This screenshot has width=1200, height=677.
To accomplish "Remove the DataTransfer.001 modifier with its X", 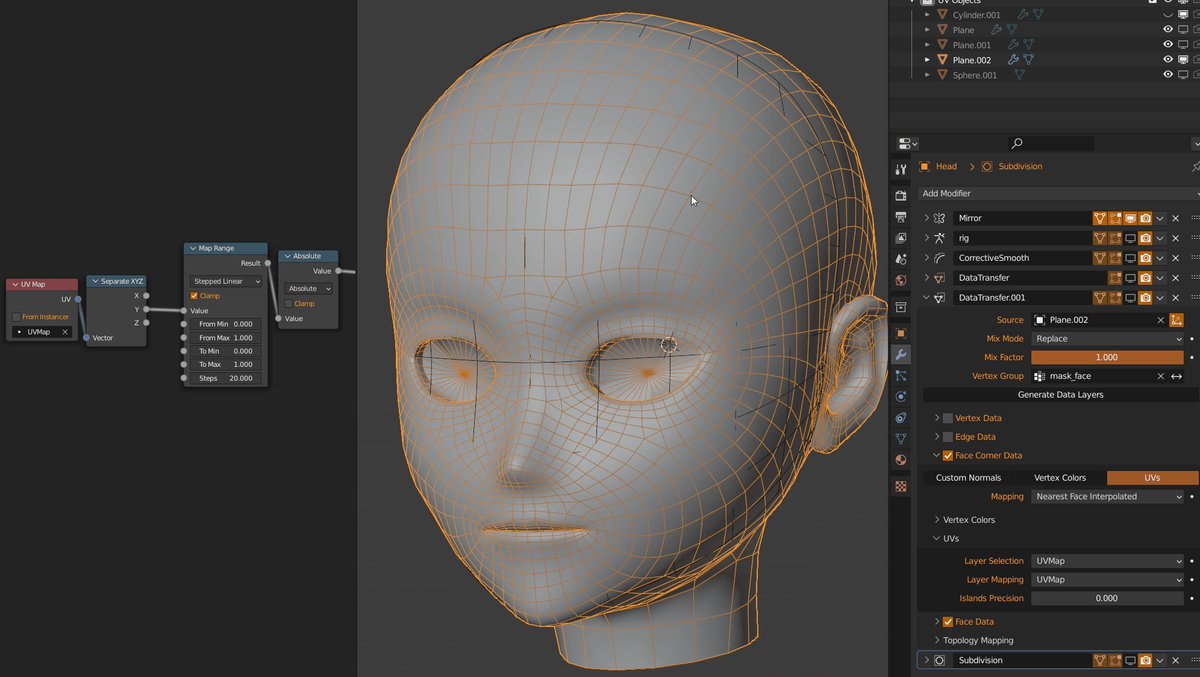I will [x=1176, y=297].
